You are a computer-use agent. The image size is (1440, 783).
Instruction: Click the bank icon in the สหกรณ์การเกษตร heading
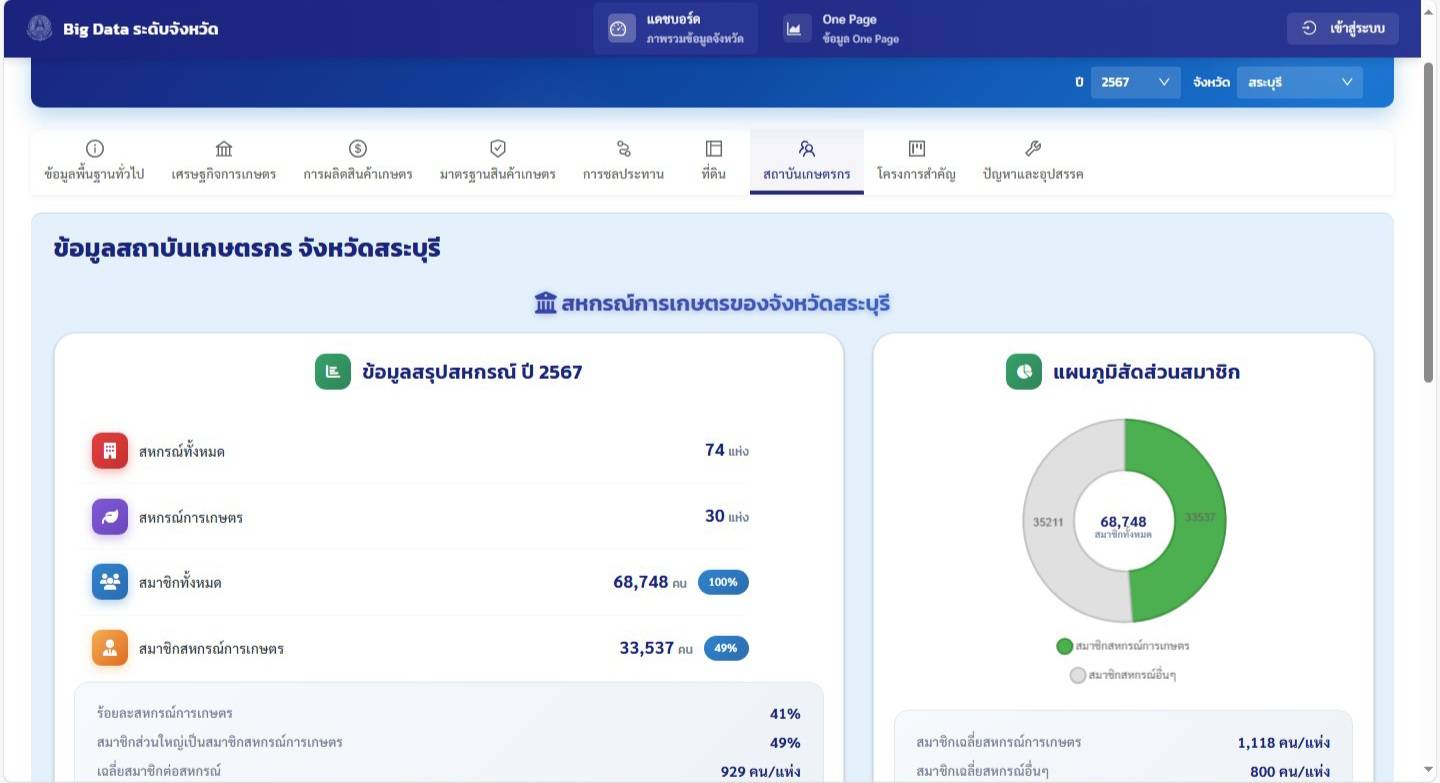click(545, 303)
